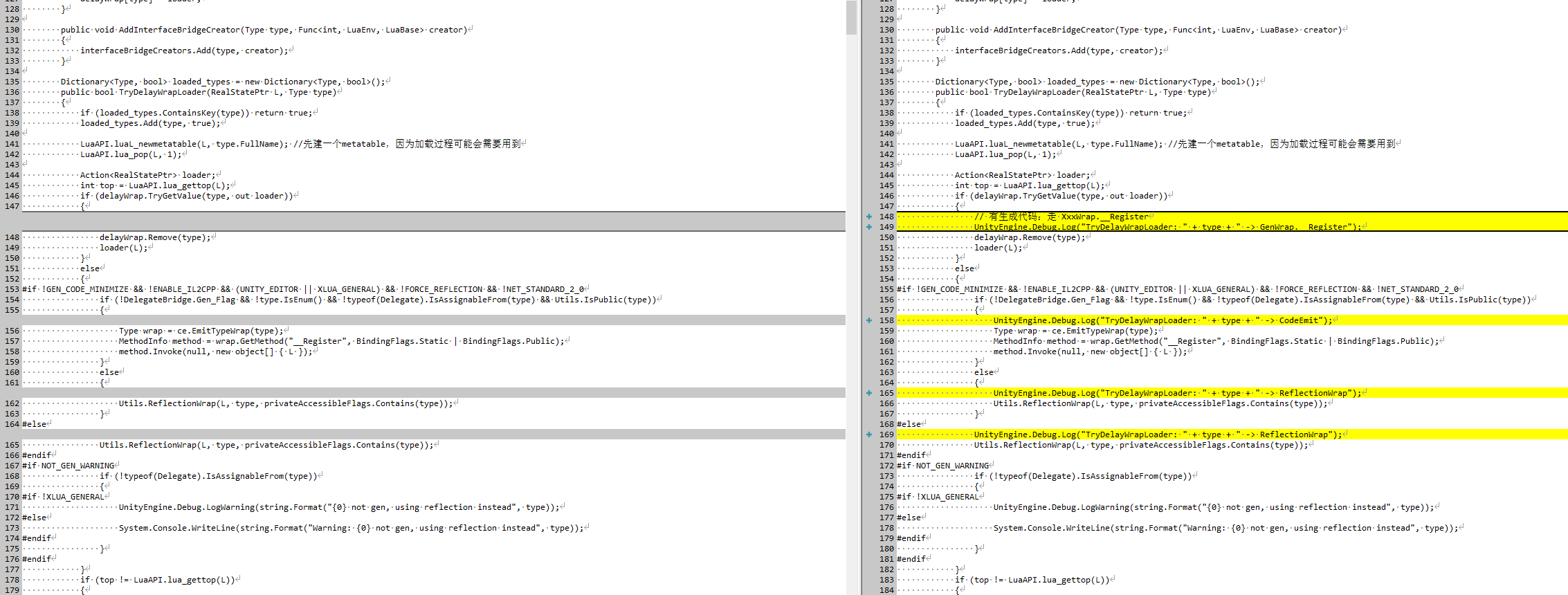The width and height of the screenshot is (1568, 595).
Task: Click 'if (loaded_types.ContainsKey(type)) return true;' in left pane
Action: click(x=197, y=113)
